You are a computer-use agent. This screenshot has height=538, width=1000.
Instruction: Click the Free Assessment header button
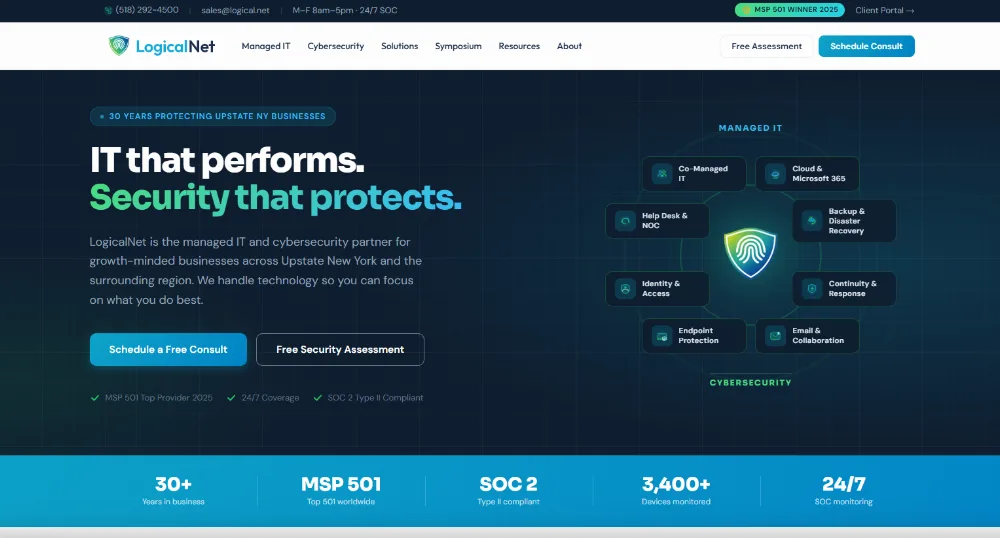click(767, 46)
